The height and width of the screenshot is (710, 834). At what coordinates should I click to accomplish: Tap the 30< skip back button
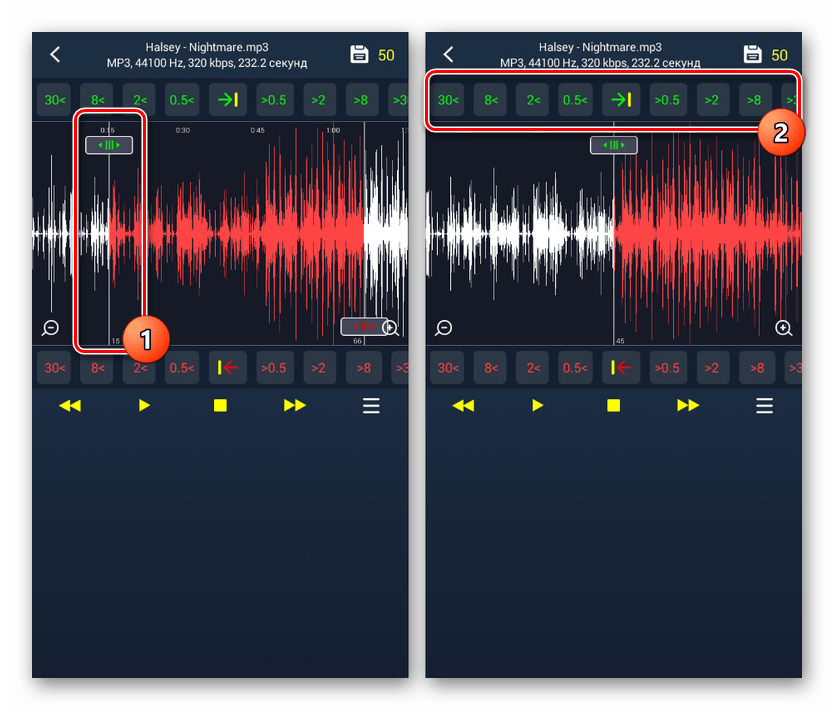tap(53, 99)
